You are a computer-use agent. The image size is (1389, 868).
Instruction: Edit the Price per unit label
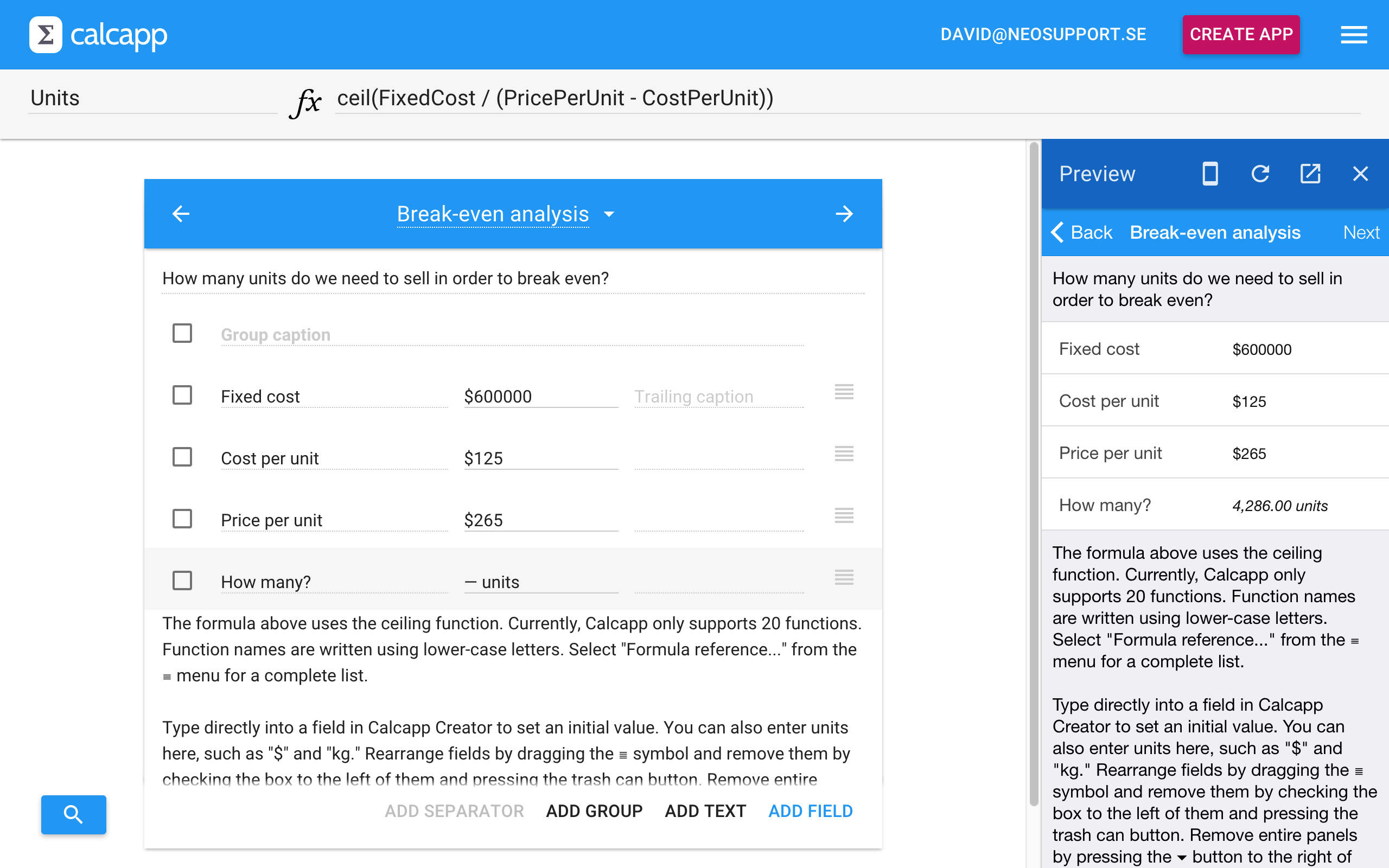334,520
